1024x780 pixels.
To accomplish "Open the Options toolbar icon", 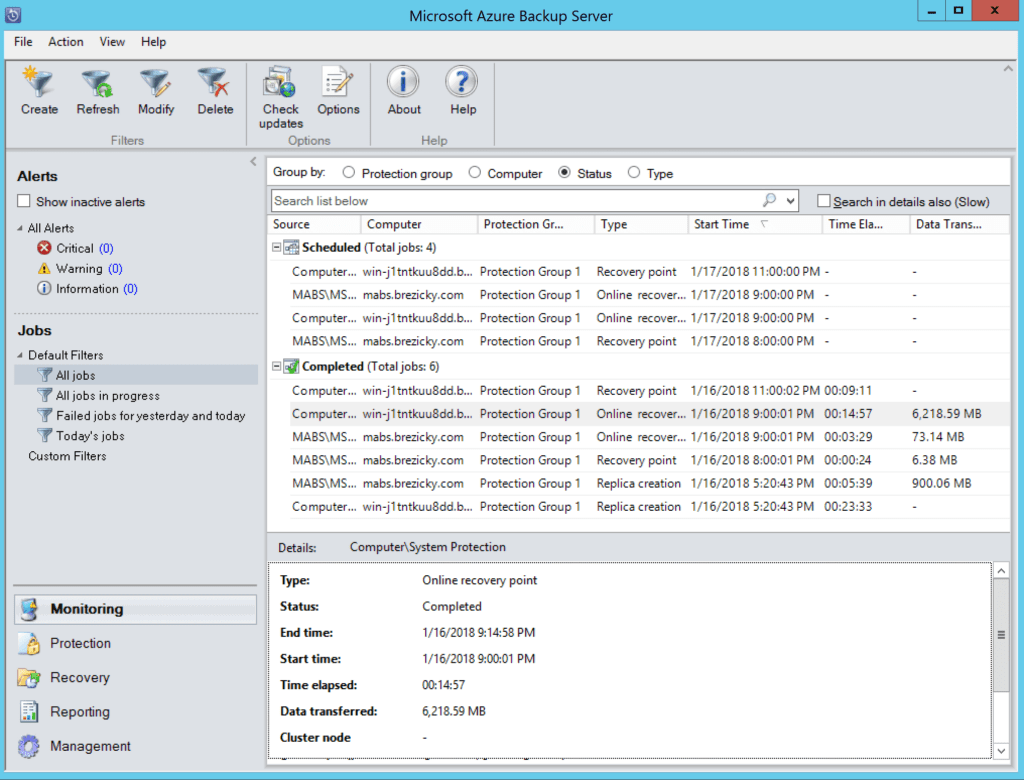I will (338, 83).
